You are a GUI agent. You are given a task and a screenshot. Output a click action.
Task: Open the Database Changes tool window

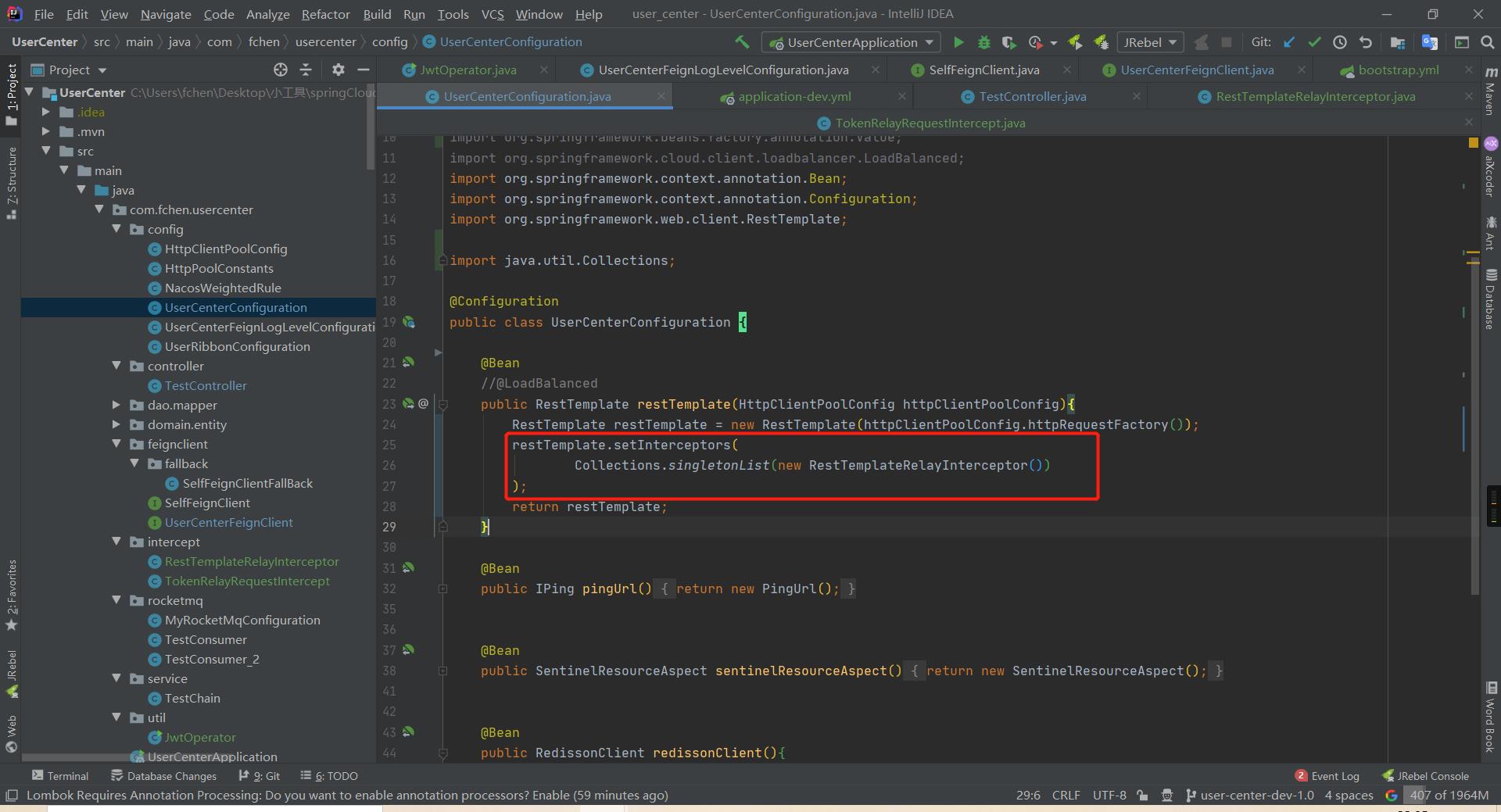(x=163, y=776)
